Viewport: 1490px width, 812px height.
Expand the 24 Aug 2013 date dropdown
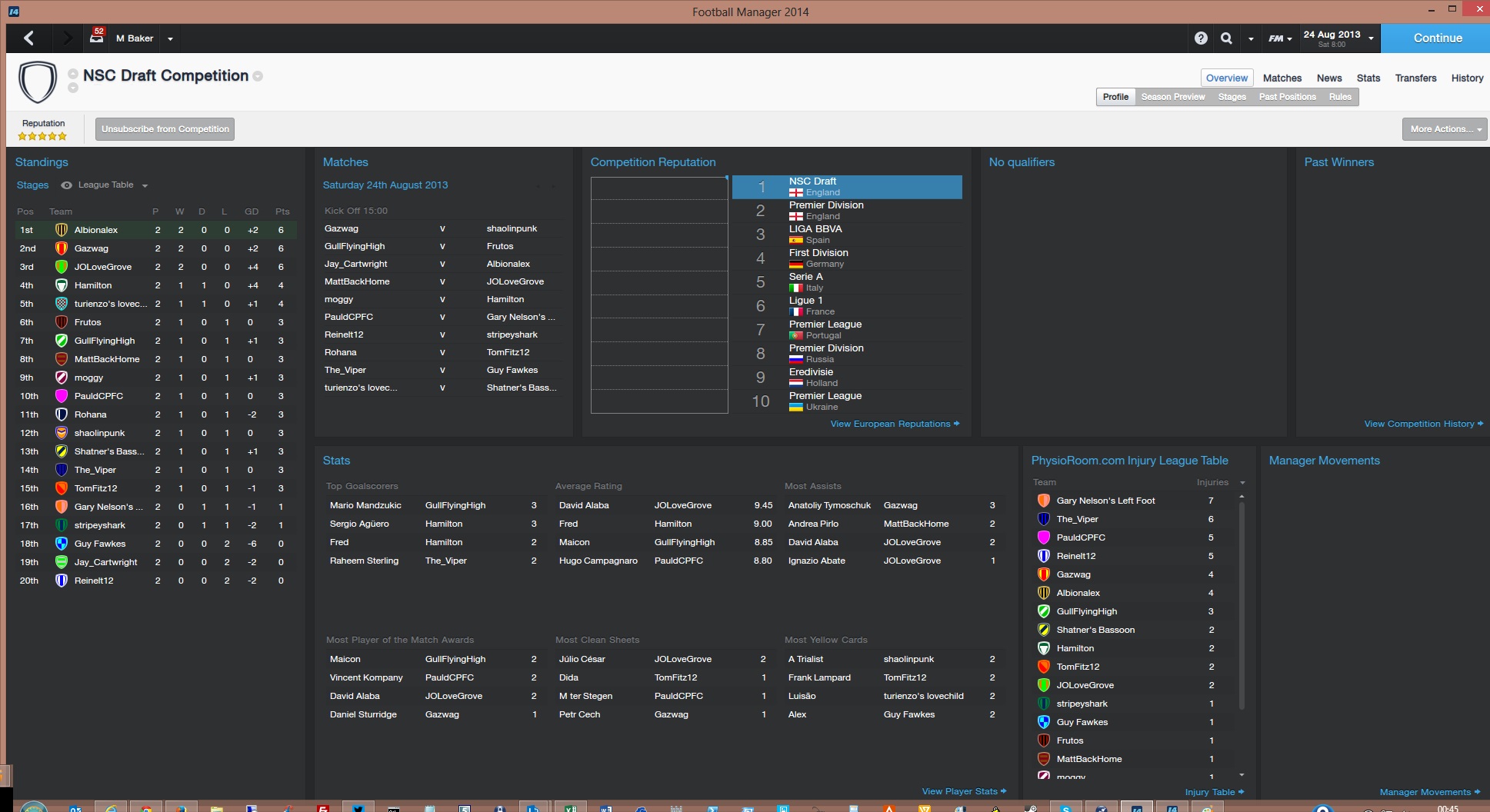[1371, 38]
